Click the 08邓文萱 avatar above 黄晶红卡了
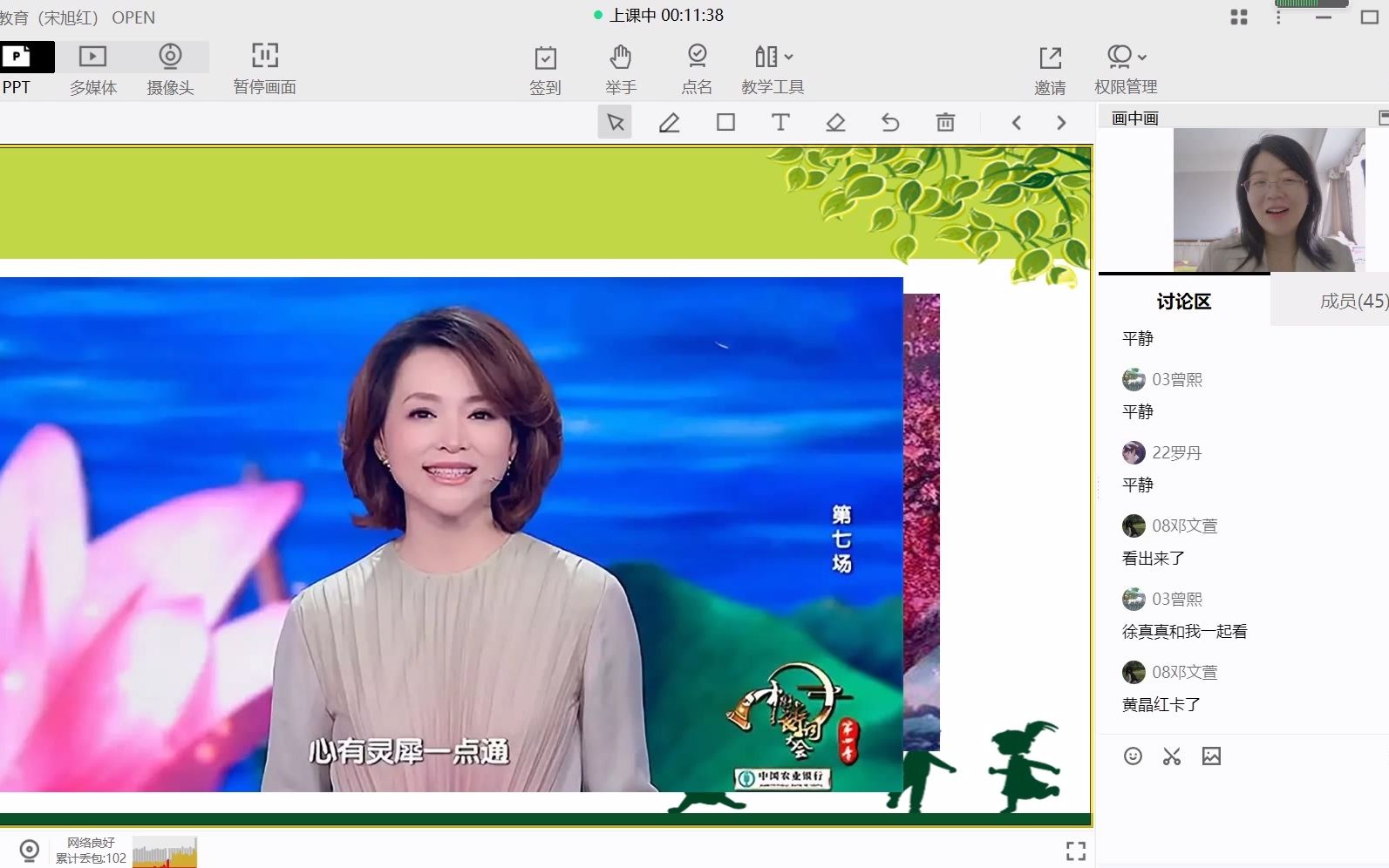This screenshot has height=868, width=1389. click(1134, 672)
